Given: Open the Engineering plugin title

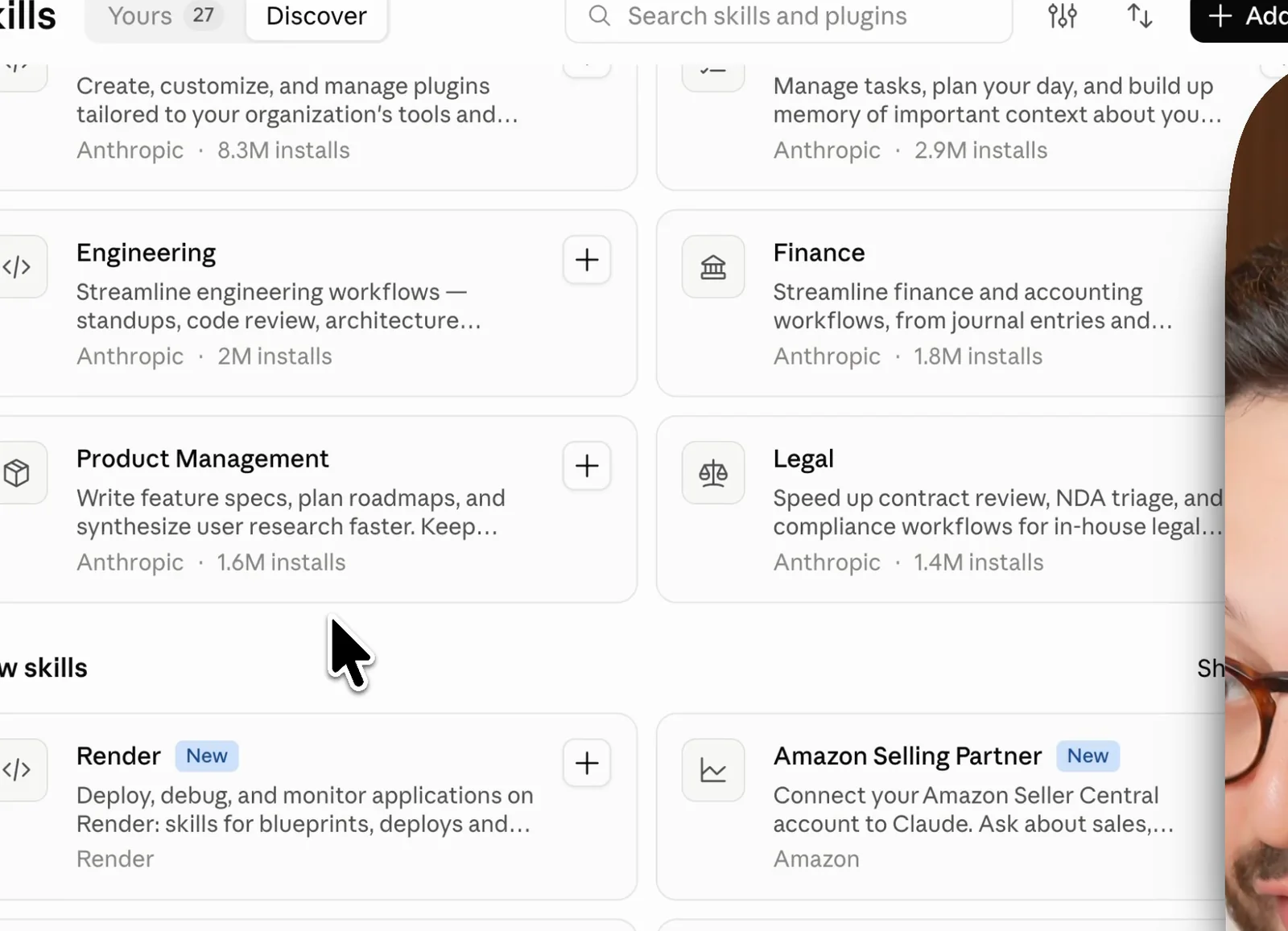Looking at the screenshot, I should [147, 253].
